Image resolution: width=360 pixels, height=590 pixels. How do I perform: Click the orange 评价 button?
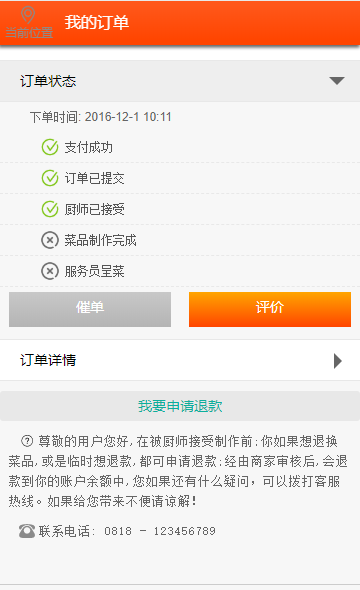pos(270,309)
